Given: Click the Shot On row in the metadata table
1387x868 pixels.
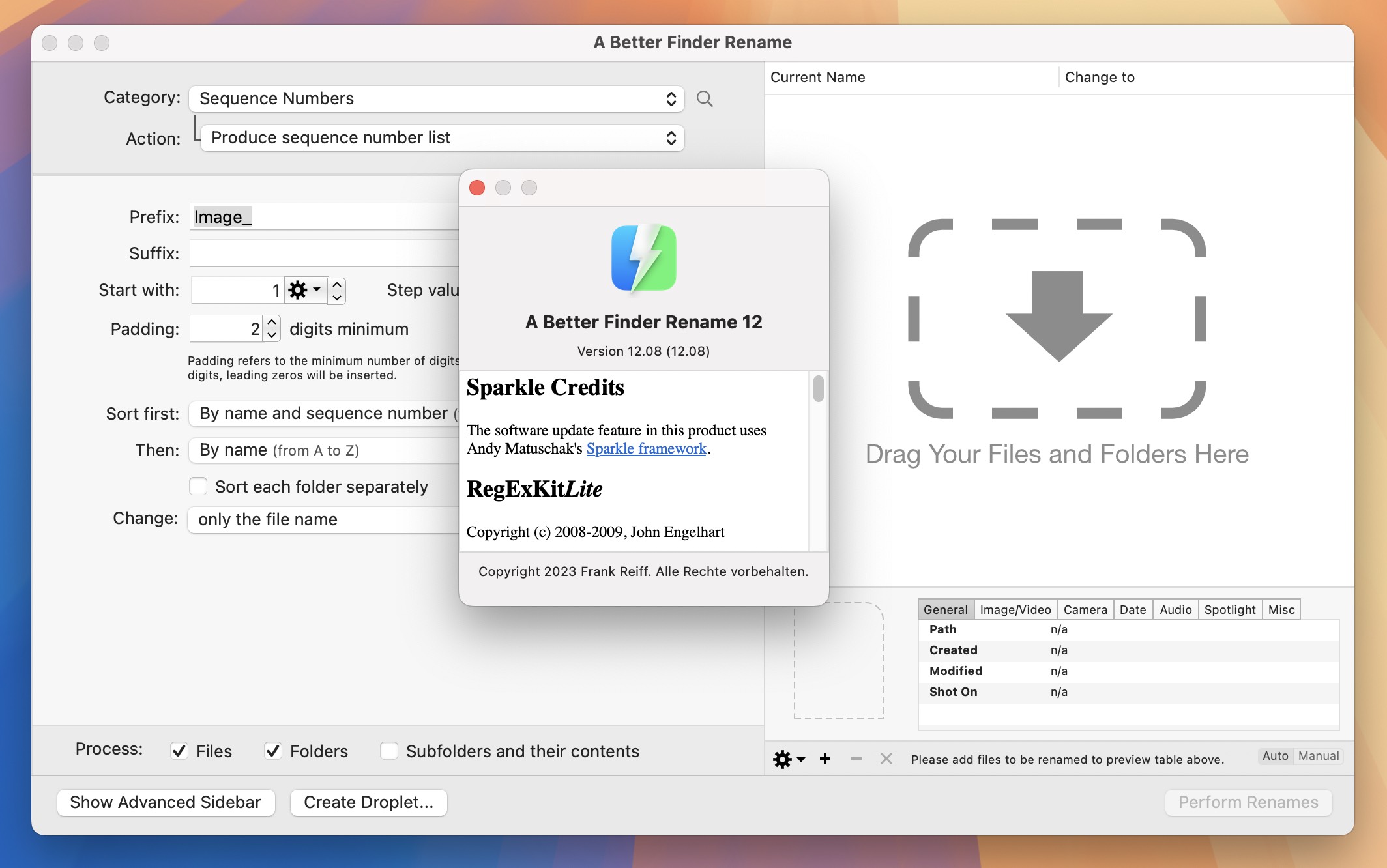Looking at the screenshot, I should 1128,692.
